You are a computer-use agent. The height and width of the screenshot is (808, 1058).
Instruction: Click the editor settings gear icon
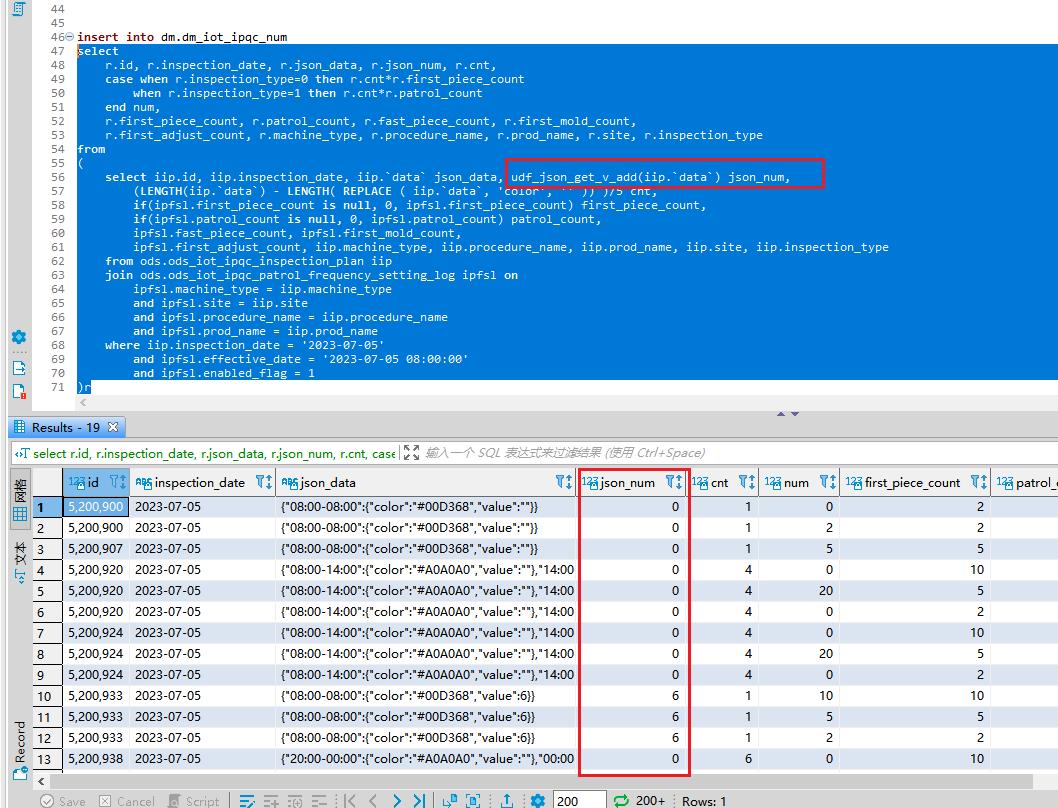(x=18, y=338)
